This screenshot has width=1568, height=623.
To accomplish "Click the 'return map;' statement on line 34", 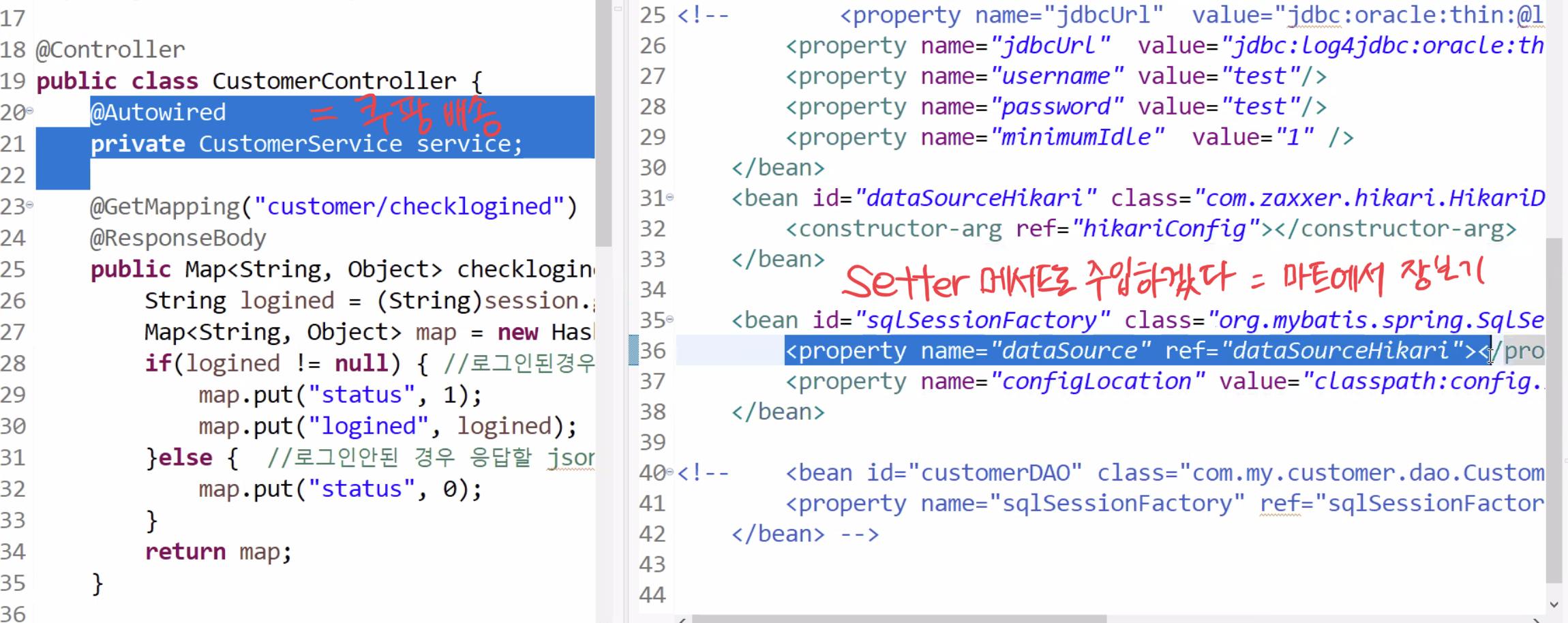I will click(219, 551).
